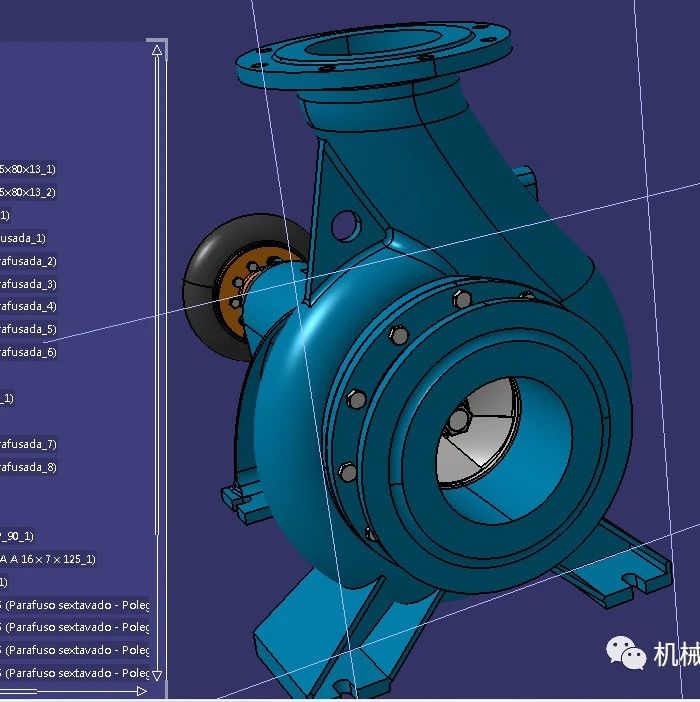Select the tree row ending '5×80×13_2)'

pos(28,193)
